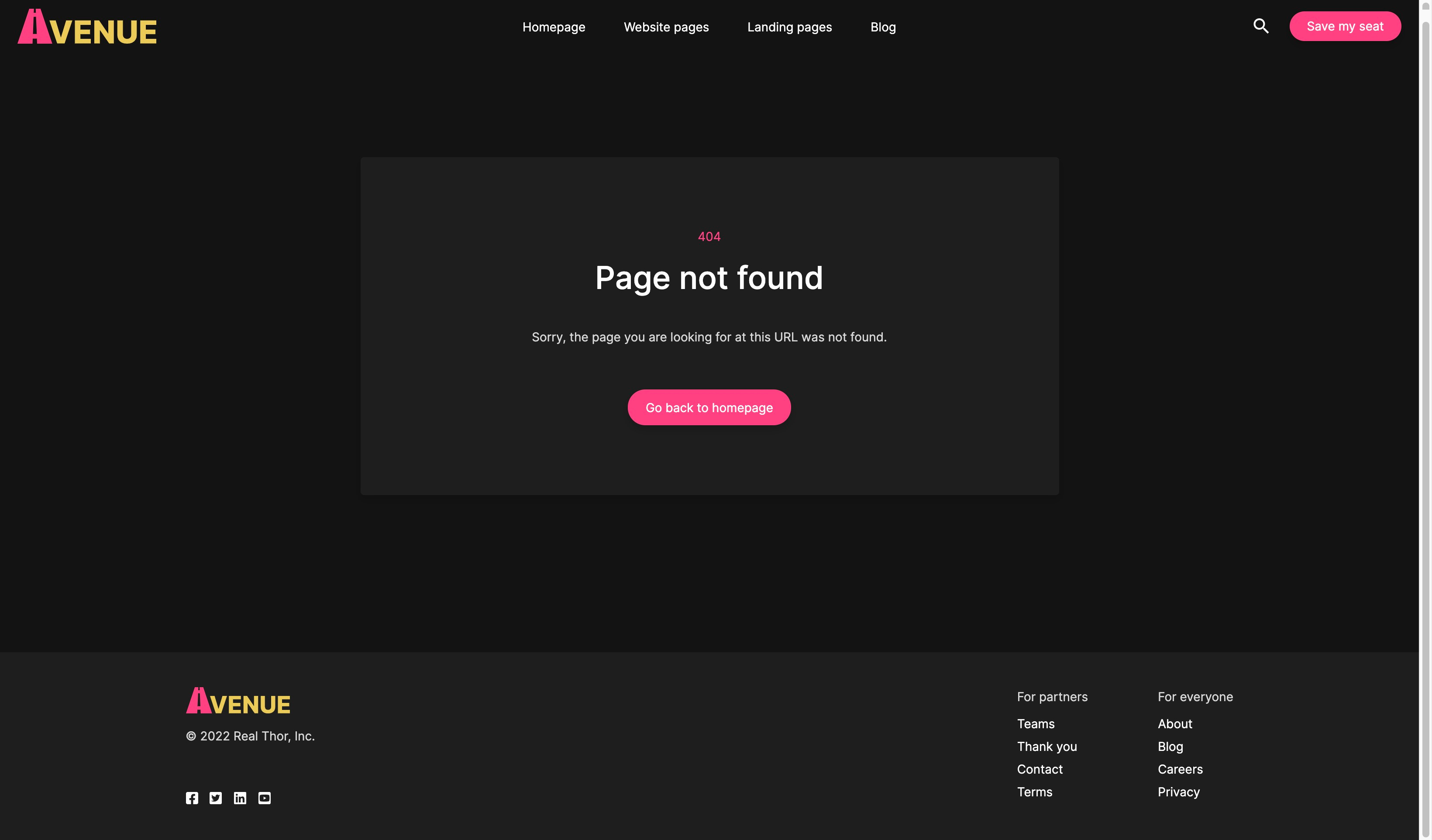
Task: Open the Twitter social icon
Action: (215, 798)
